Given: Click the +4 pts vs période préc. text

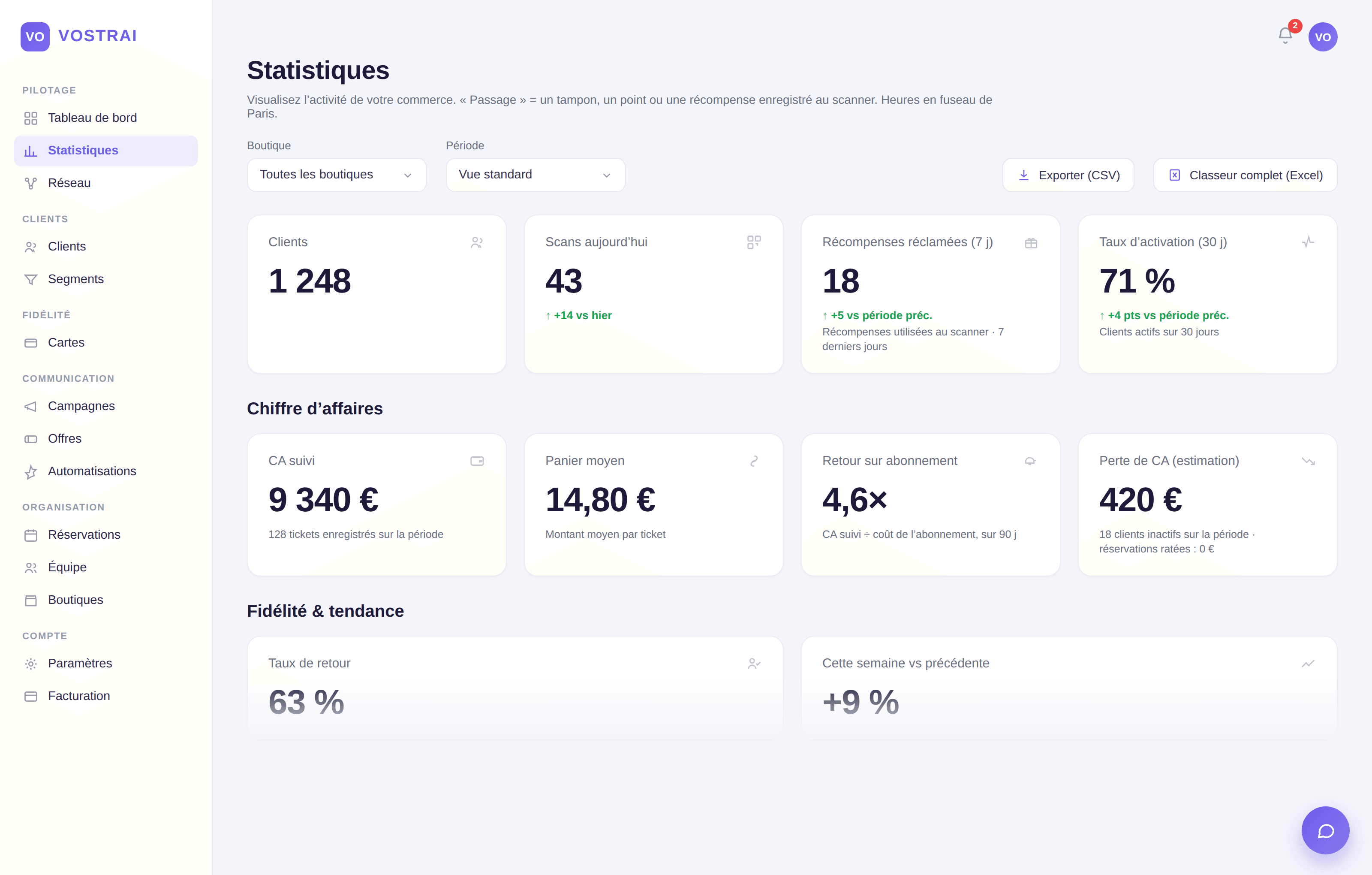Looking at the screenshot, I should pyautogui.click(x=1164, y=315).
